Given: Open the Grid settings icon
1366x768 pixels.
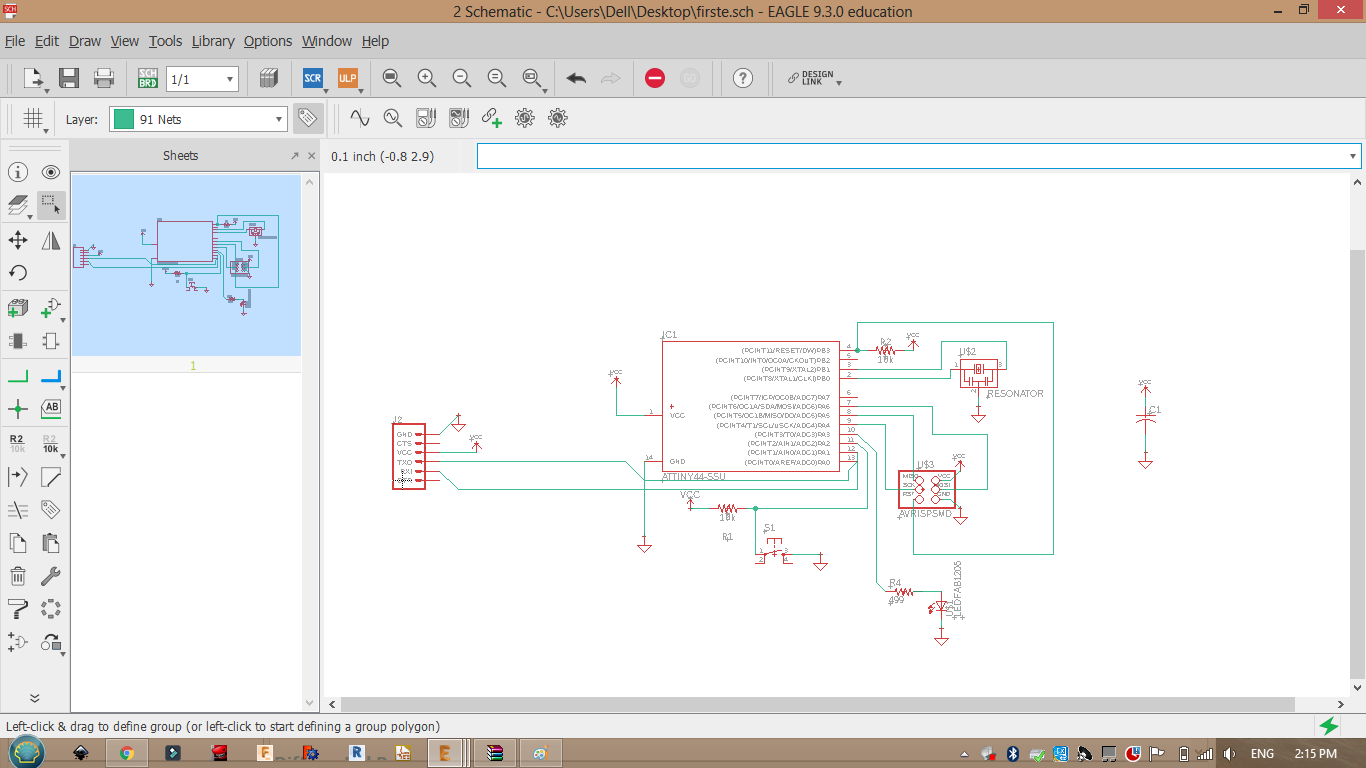Looking at the screenshot, I should click(33, 118).
